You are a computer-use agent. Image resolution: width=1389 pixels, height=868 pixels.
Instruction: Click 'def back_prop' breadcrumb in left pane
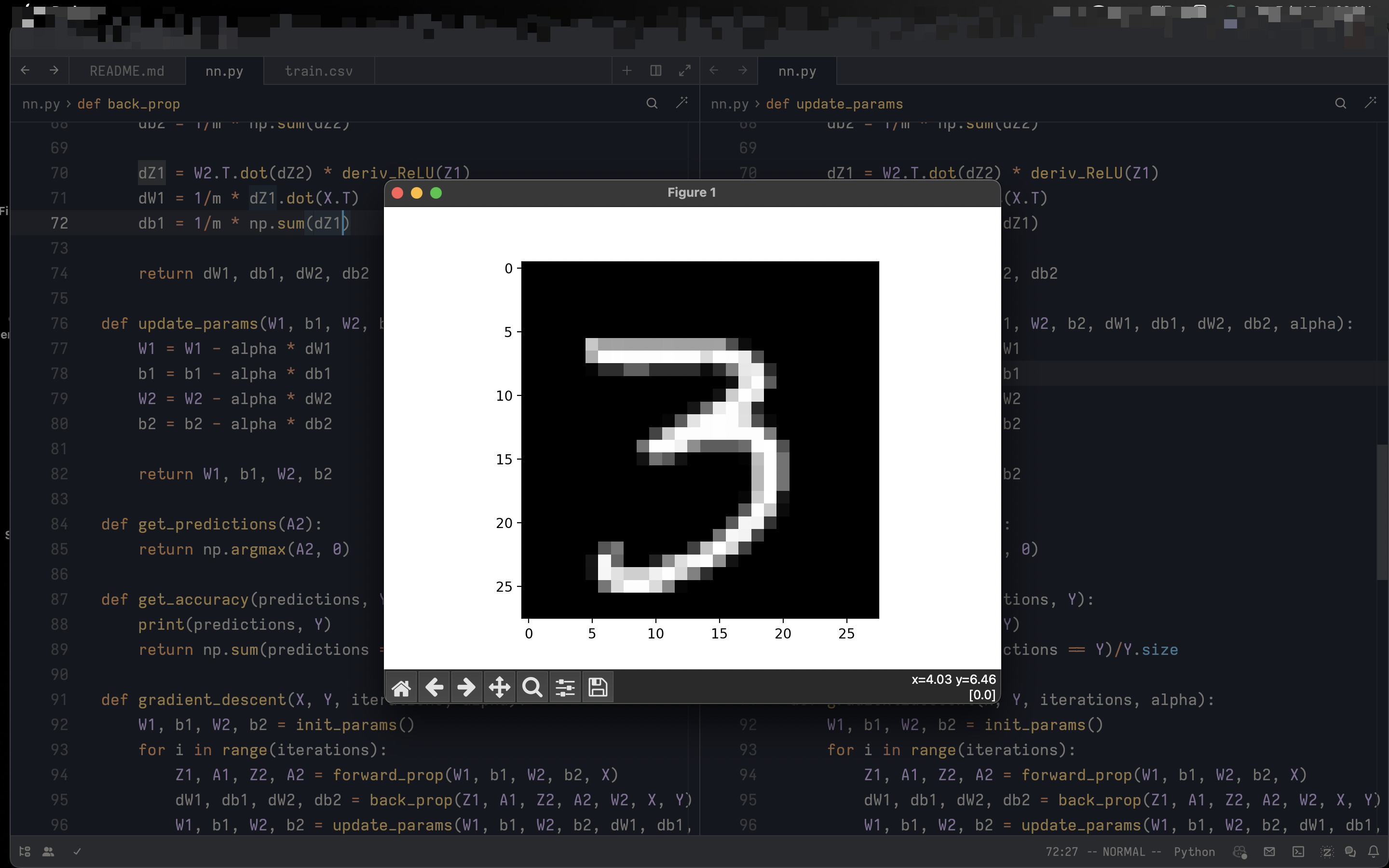click(x=129, y=104)
